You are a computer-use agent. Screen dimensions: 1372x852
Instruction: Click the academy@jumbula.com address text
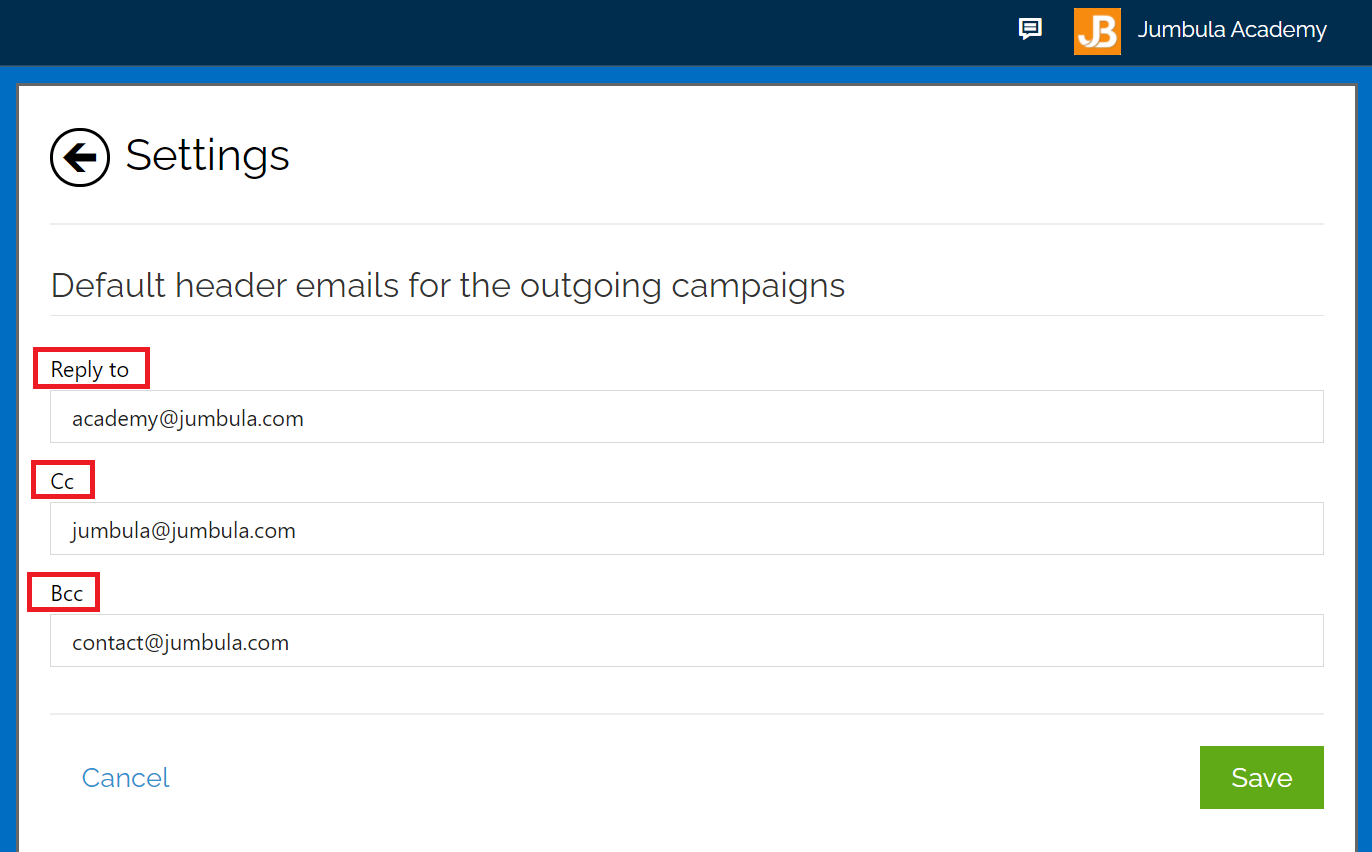click(x=187, y=418)
